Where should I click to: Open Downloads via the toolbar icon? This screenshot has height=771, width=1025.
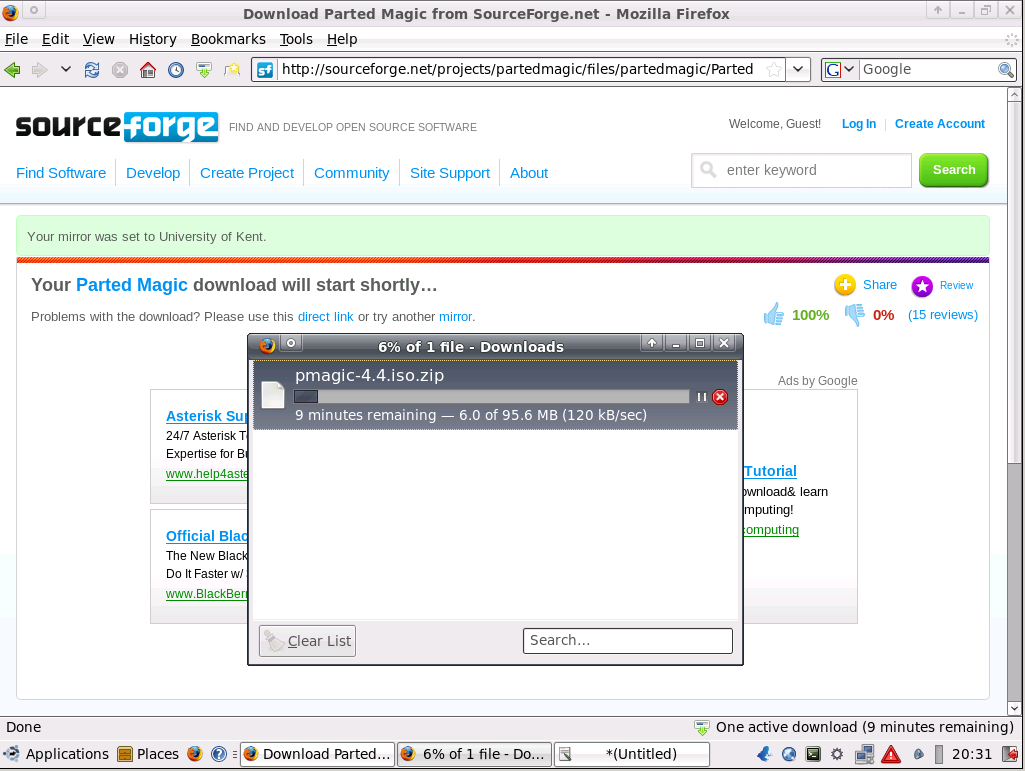[x=204, y=69]
